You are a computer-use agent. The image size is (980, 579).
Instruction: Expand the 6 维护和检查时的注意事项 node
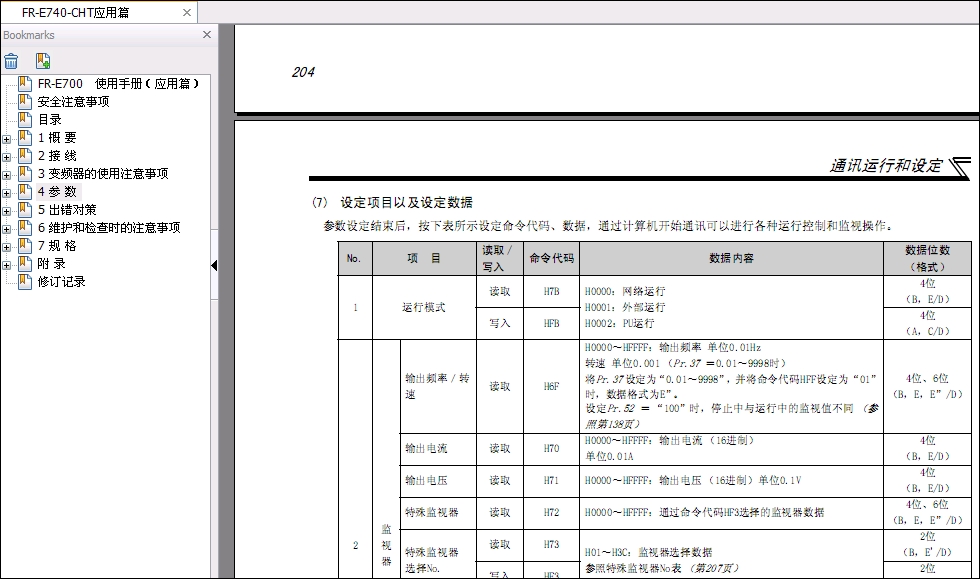point(7,228)
